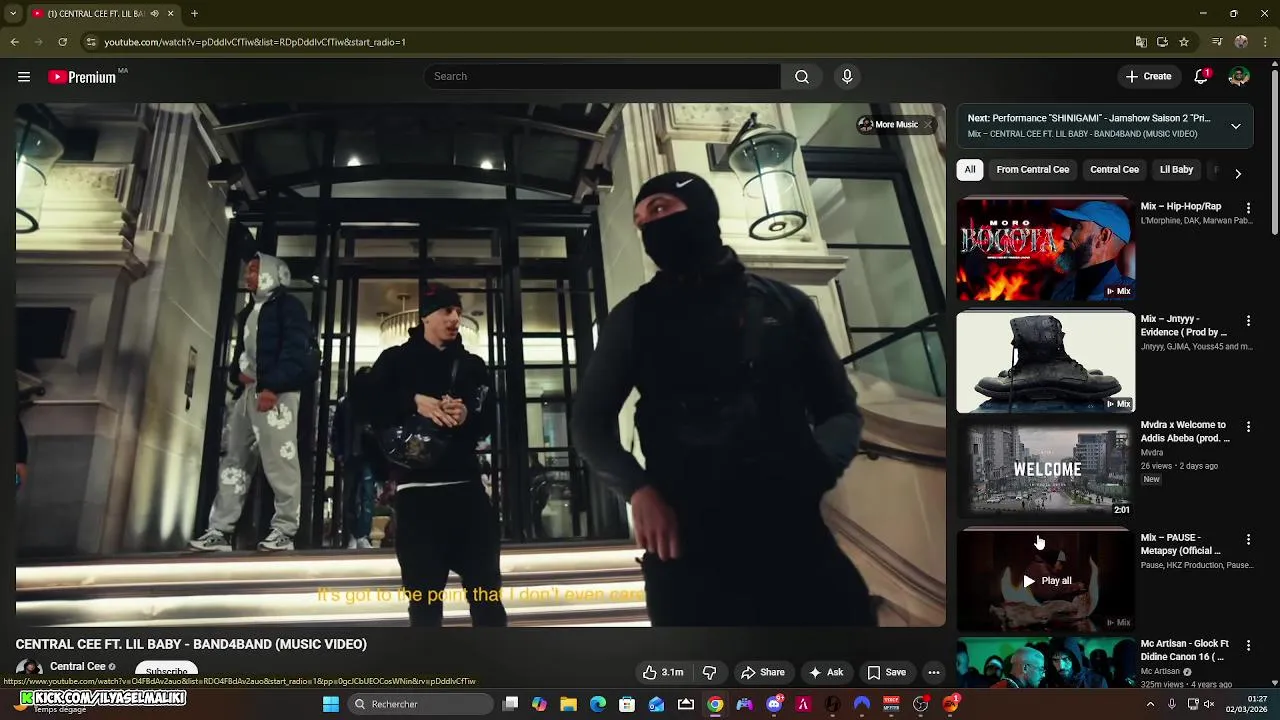Open options for Mix – Hip-Hop/Rap
1280x720 pixels.
1248,208
